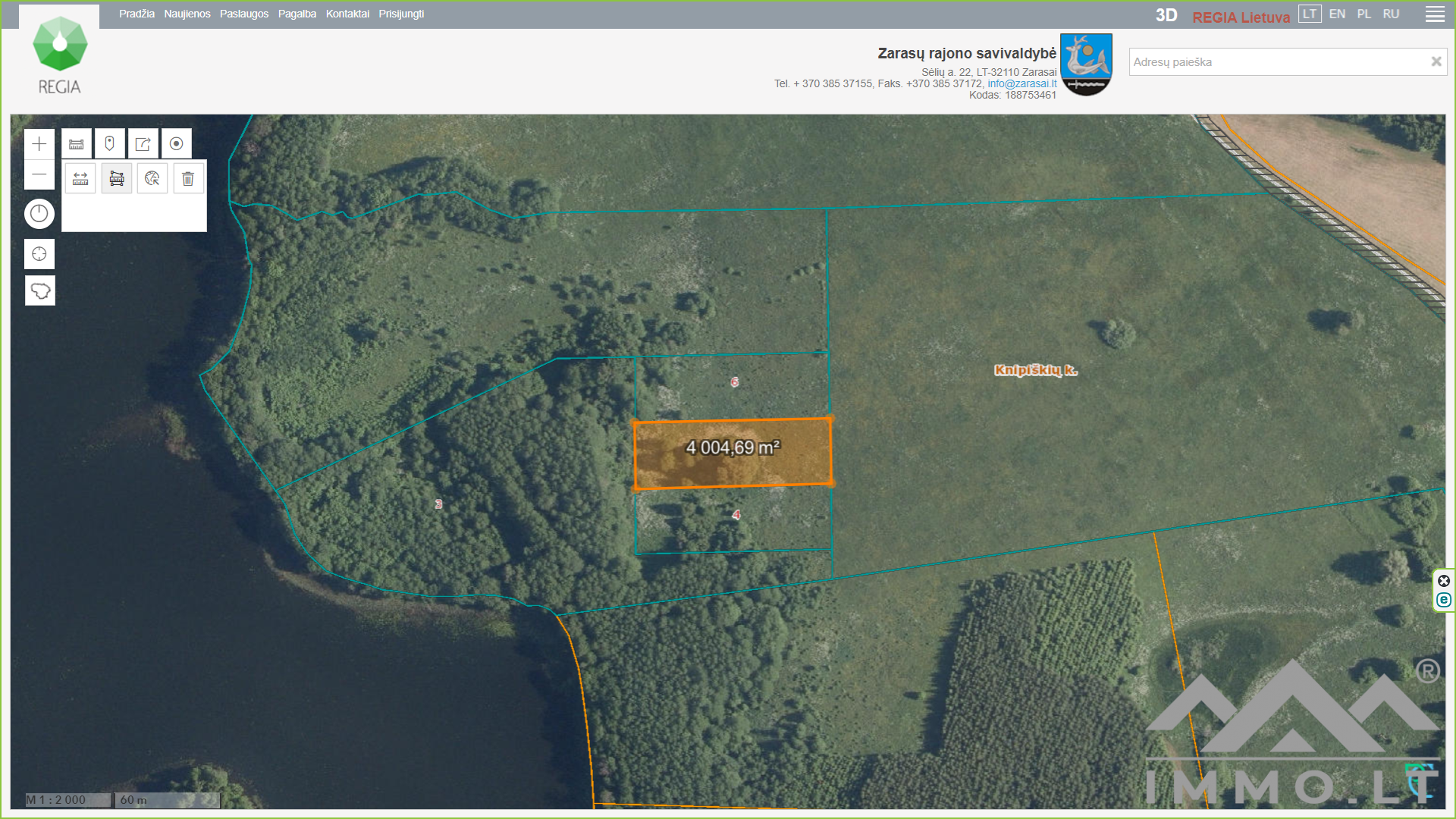Center map on my location
Image resolution: width=1456 pixels, height=819 pixels.
pos(39,254)
